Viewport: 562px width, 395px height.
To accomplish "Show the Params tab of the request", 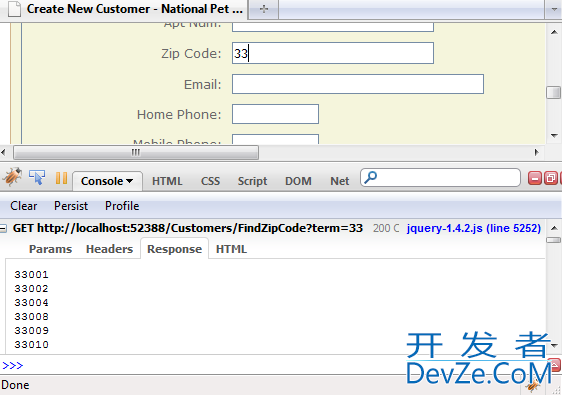I will [x=50, y=249].
